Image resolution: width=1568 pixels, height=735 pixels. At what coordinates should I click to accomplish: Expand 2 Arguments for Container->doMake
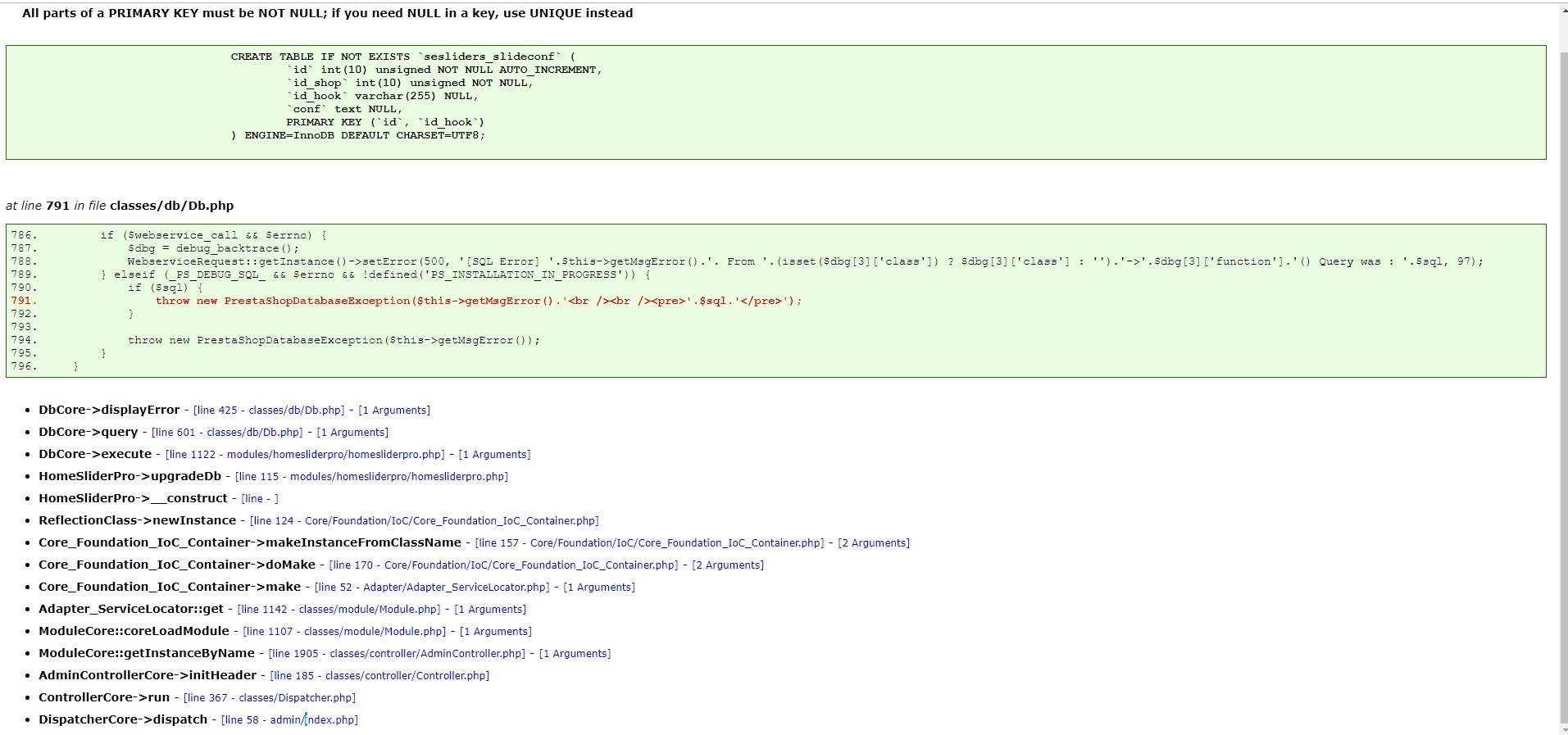point(728,565)
